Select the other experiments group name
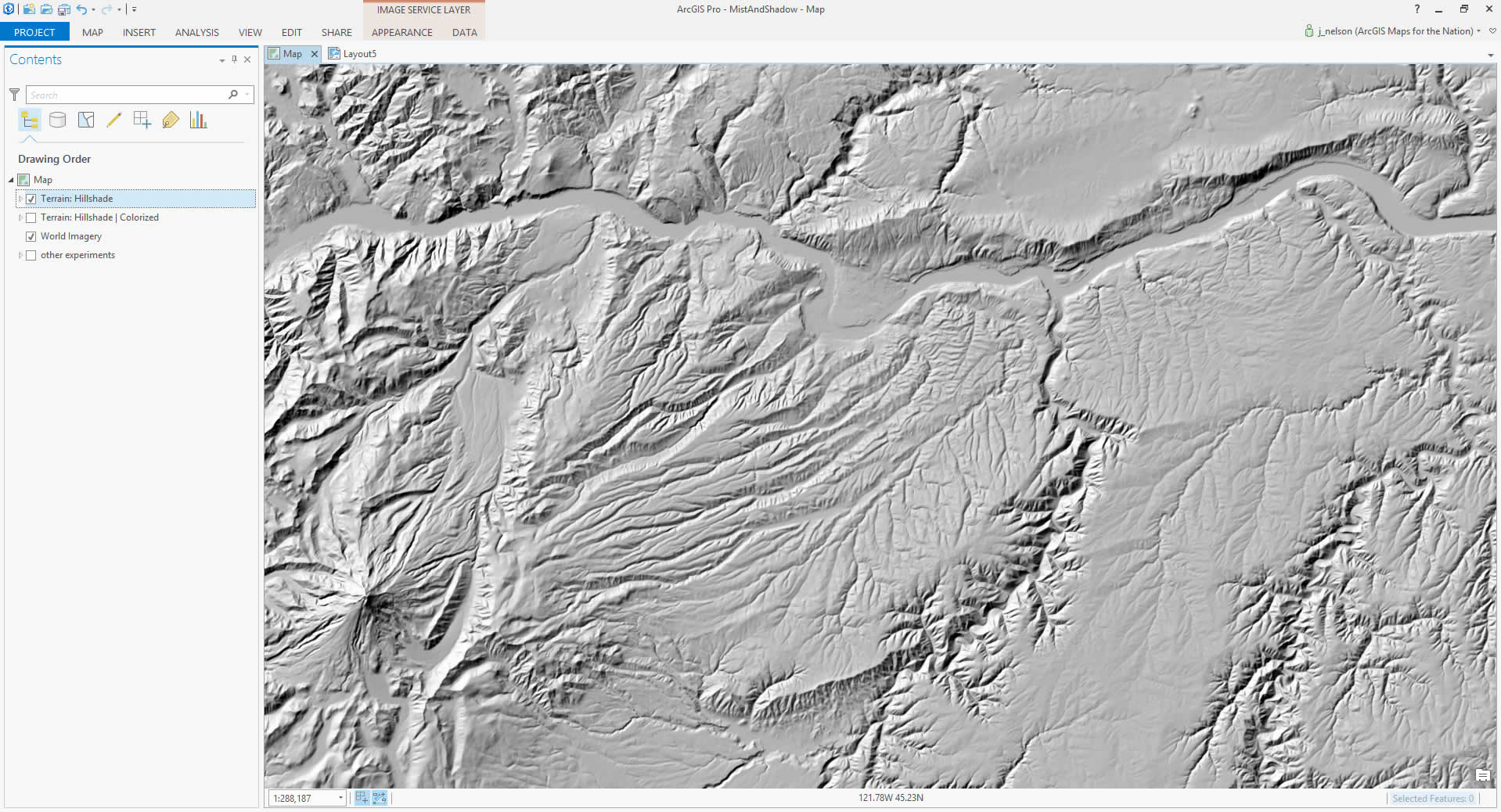 [x=77, y=255]
